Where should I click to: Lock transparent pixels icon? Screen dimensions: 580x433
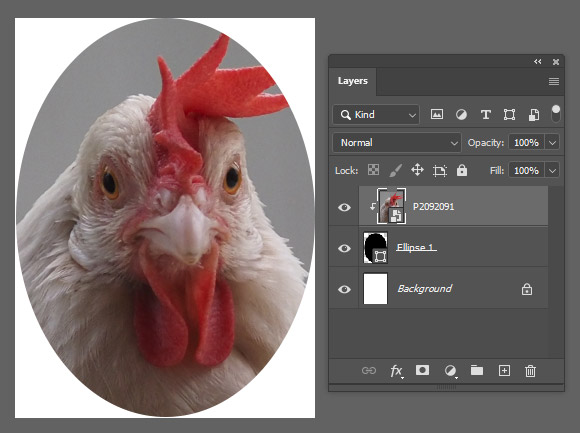point(373,170)
